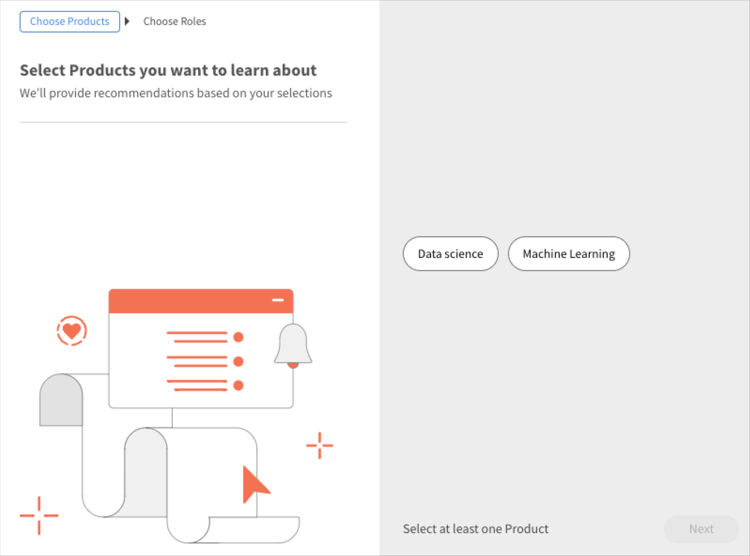The image size is (750, 556).
Task: Click the orange cursor arrow icon
Action: [255, 484]
